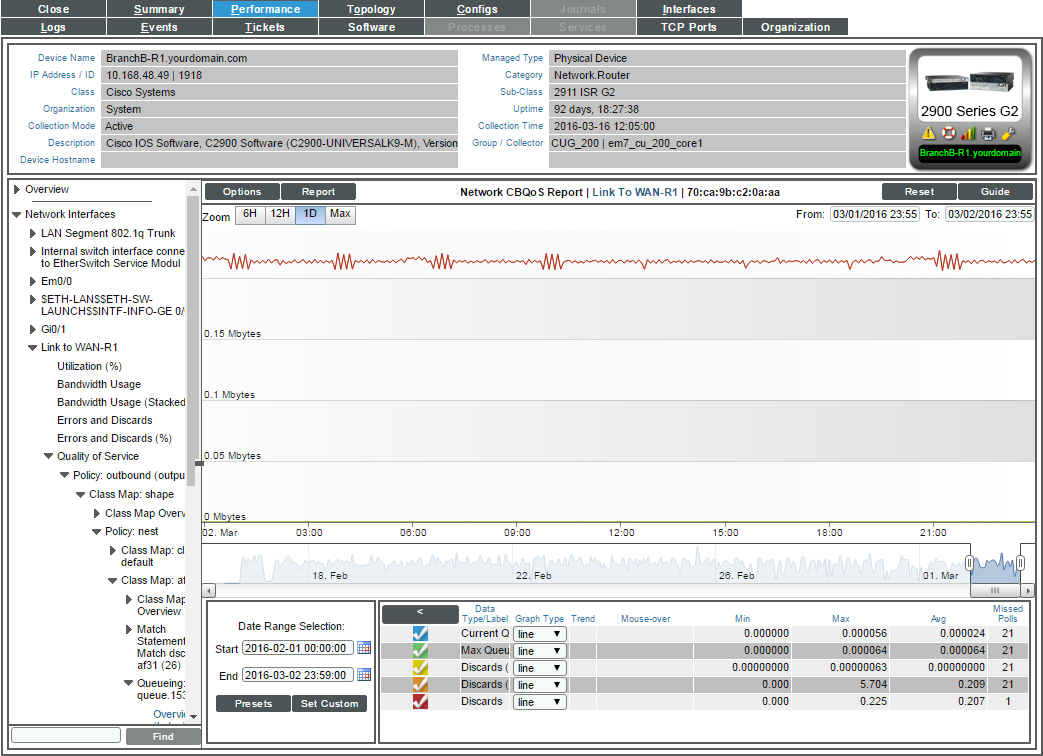Click the printer icon on the device card

tap(988, 134)
